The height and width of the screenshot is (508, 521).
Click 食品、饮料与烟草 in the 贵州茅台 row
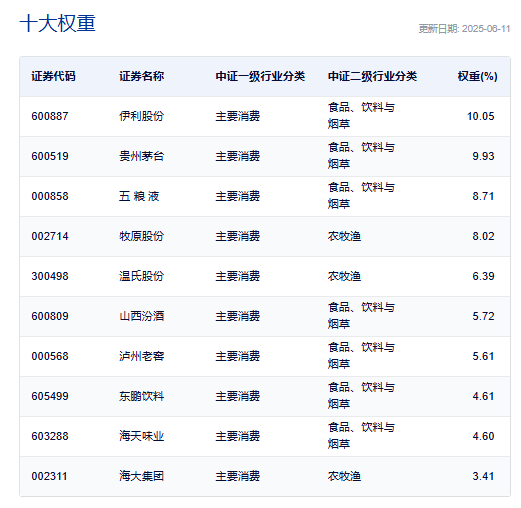click(361, 156)
